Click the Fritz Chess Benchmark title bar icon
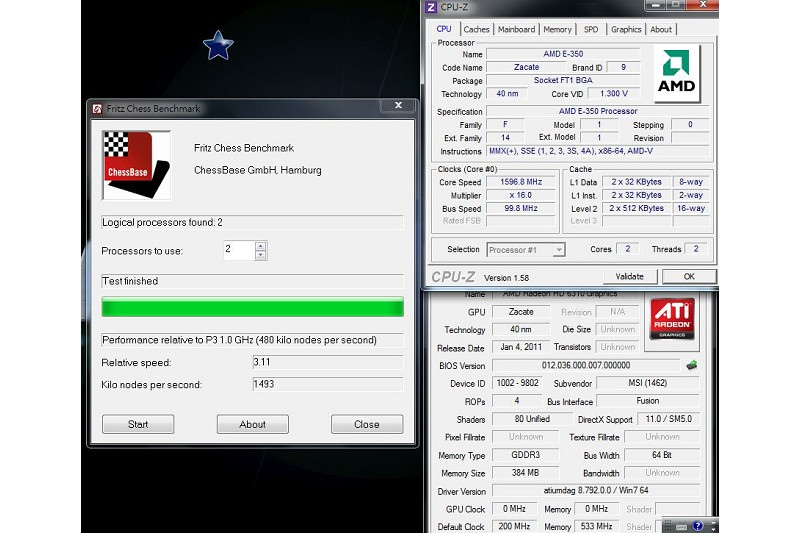This screenshot has width=800, height=533. pos(97,109)
